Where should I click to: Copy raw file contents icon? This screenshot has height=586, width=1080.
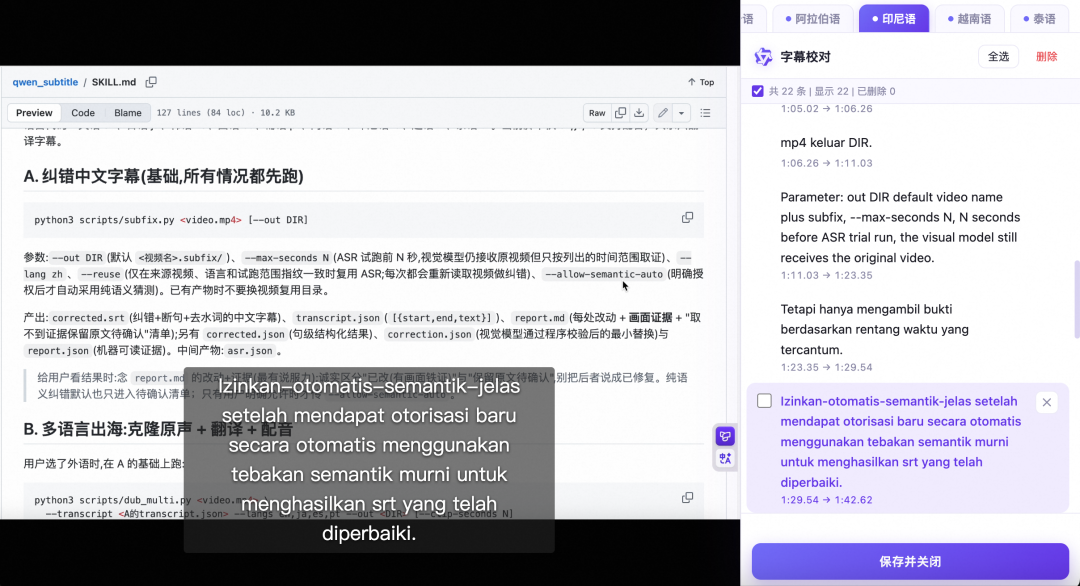click(x=621, y=113)
